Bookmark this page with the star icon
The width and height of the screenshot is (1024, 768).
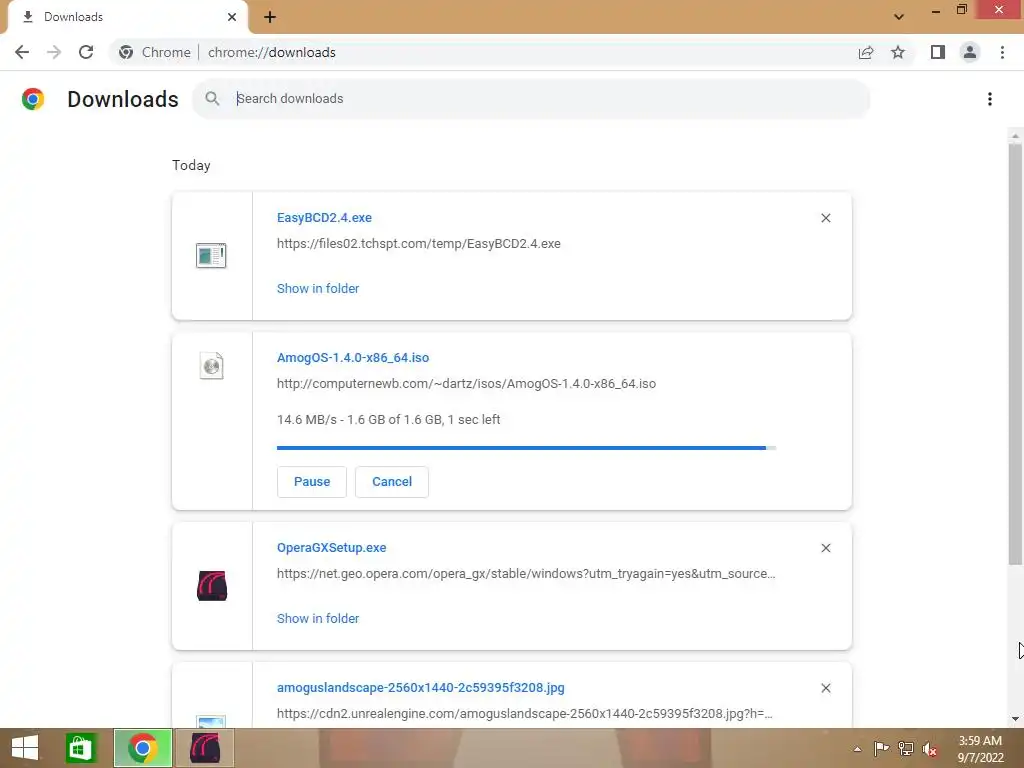[898, 52]
